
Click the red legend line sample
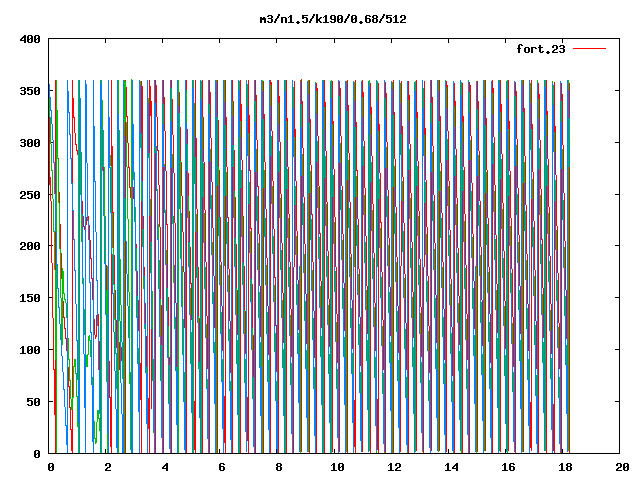tap(590, 49)
